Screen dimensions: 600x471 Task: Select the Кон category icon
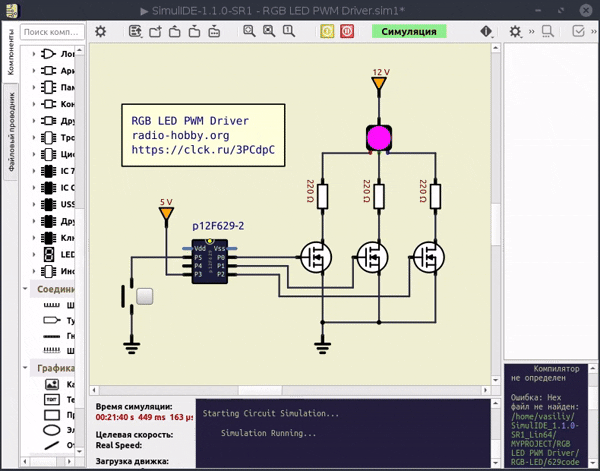(49, 104)
